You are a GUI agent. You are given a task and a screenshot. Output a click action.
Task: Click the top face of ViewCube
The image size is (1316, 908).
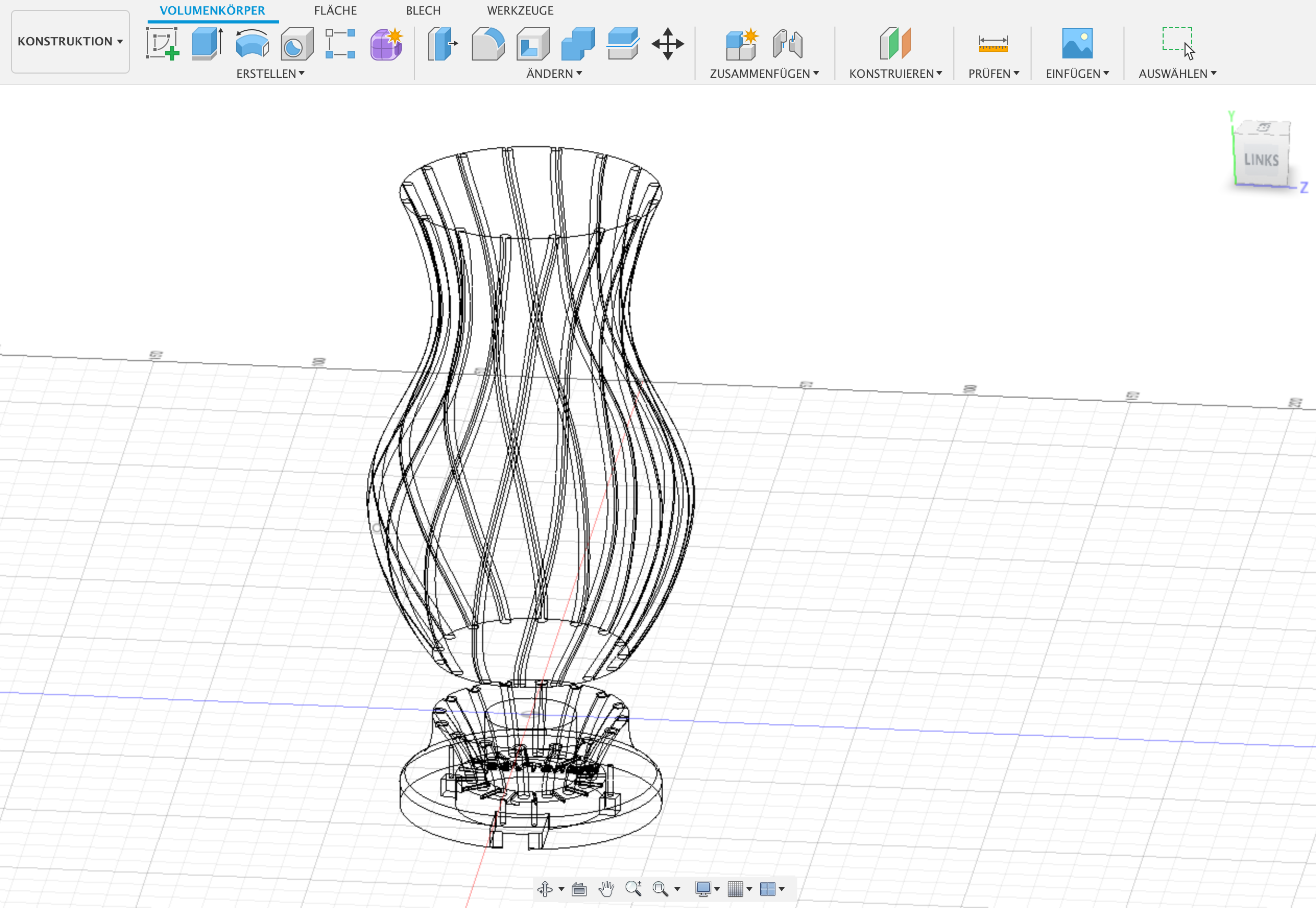click(x=1264, y=127)
